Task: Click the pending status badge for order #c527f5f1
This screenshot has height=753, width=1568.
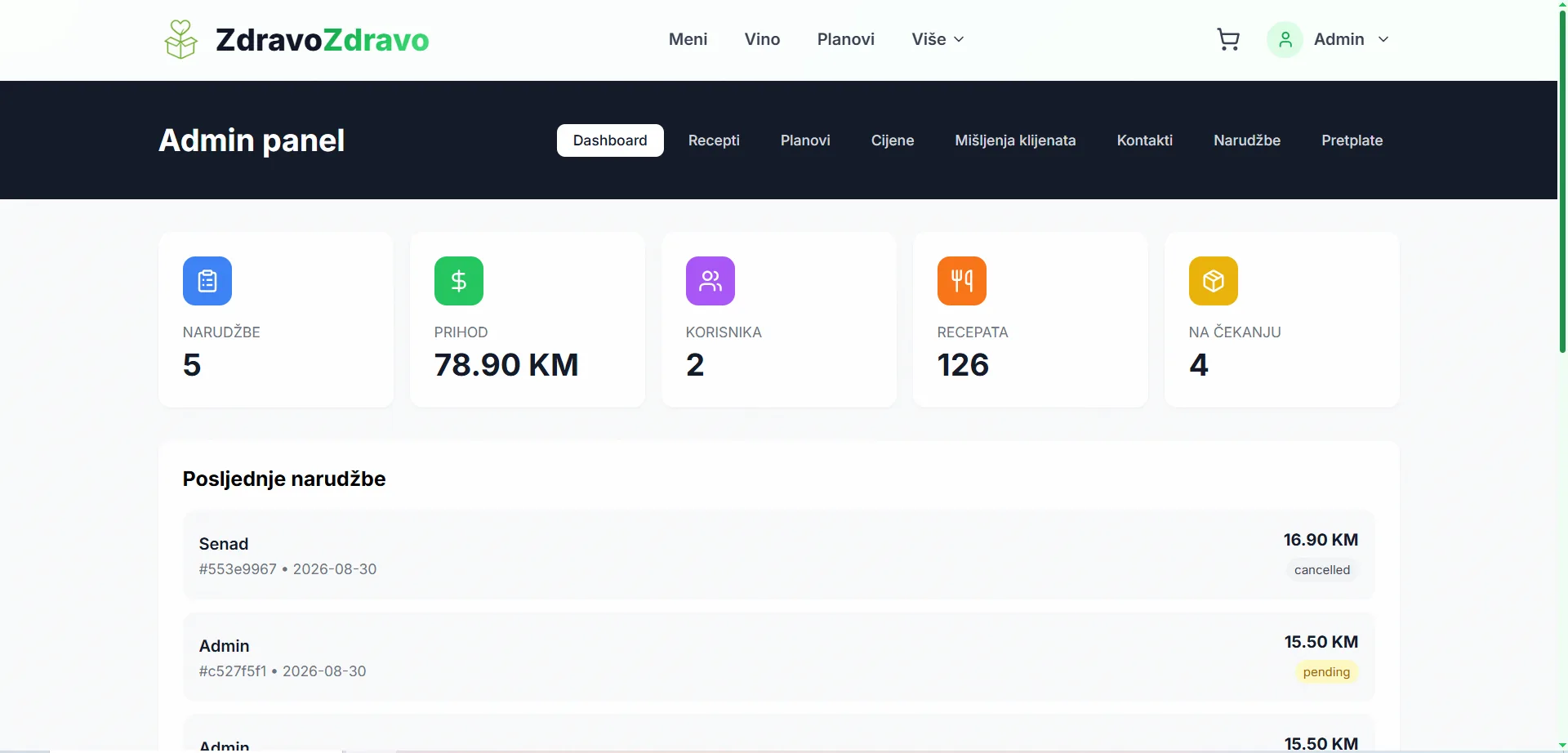Action: (1326, 672)
